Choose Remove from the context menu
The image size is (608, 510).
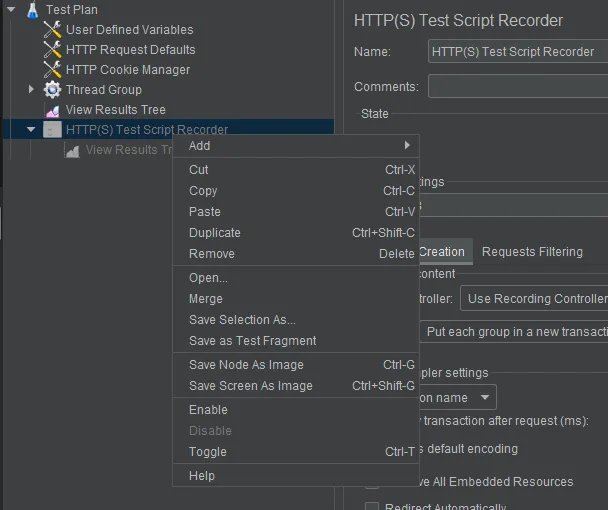296,254
